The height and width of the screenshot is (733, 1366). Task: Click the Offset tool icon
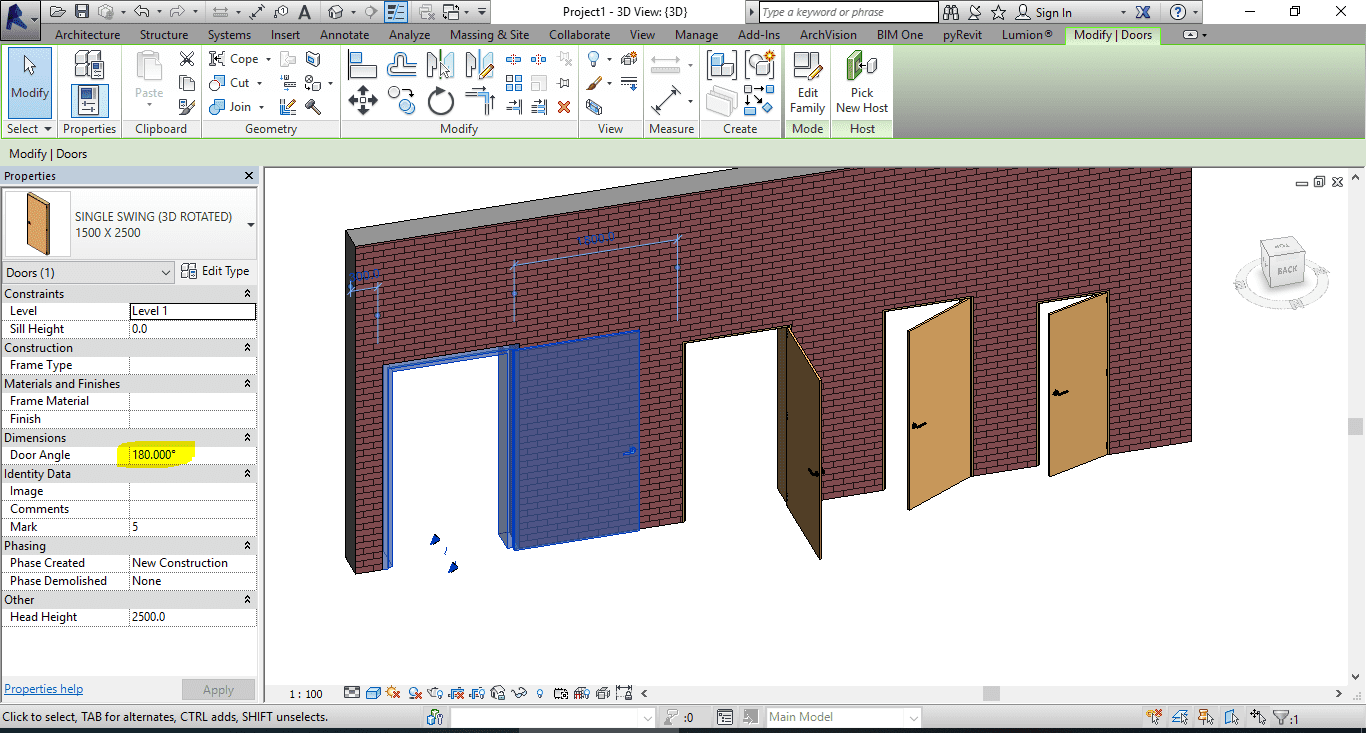point(402,65)
